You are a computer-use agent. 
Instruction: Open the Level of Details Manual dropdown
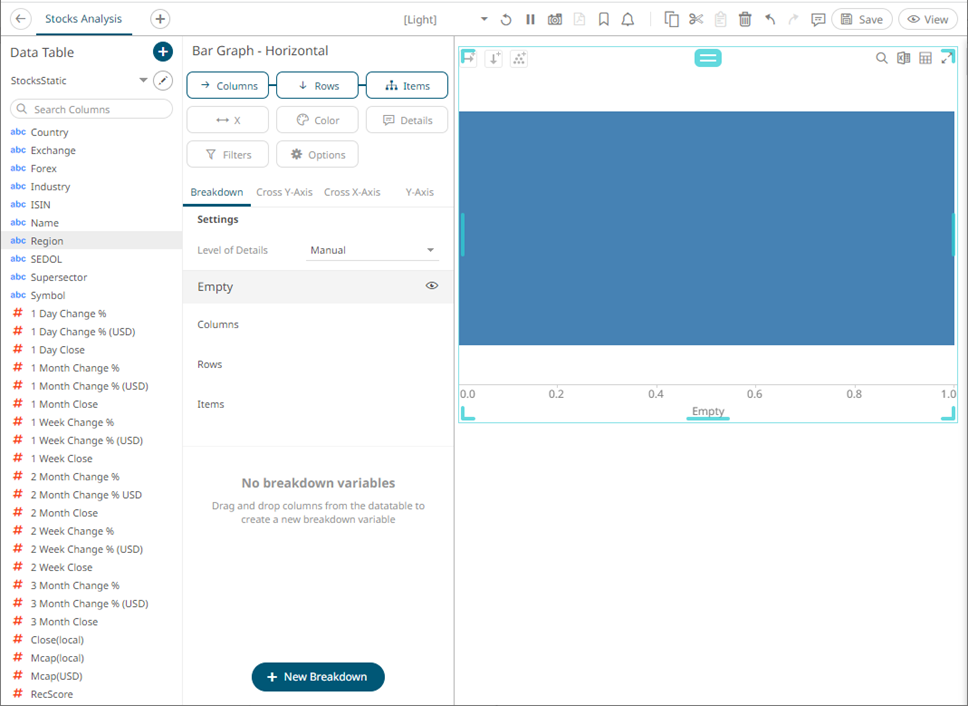pos(372,250)
